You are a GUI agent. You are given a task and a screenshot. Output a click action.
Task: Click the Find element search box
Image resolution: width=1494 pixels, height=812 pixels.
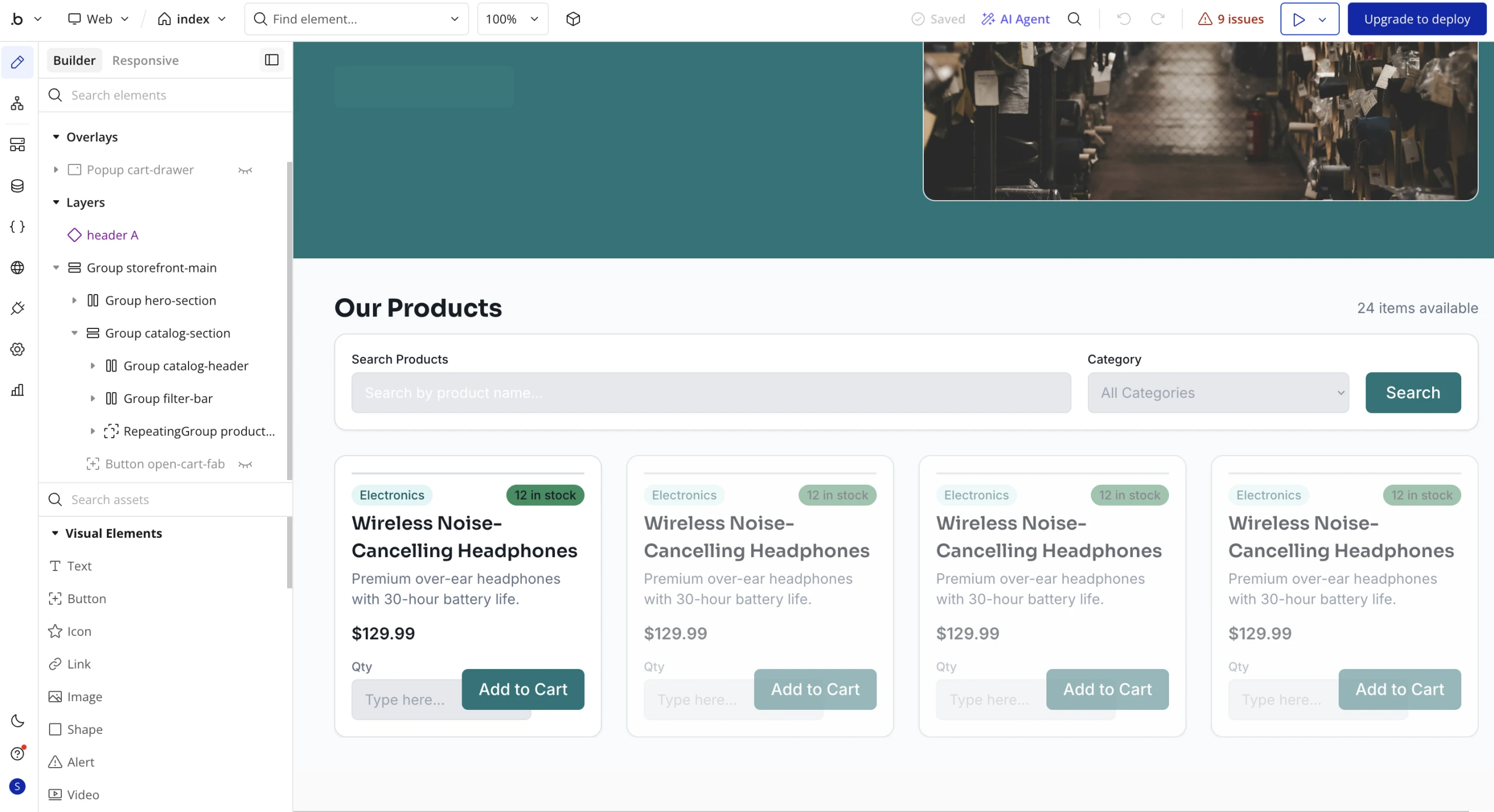coord(356,19)
